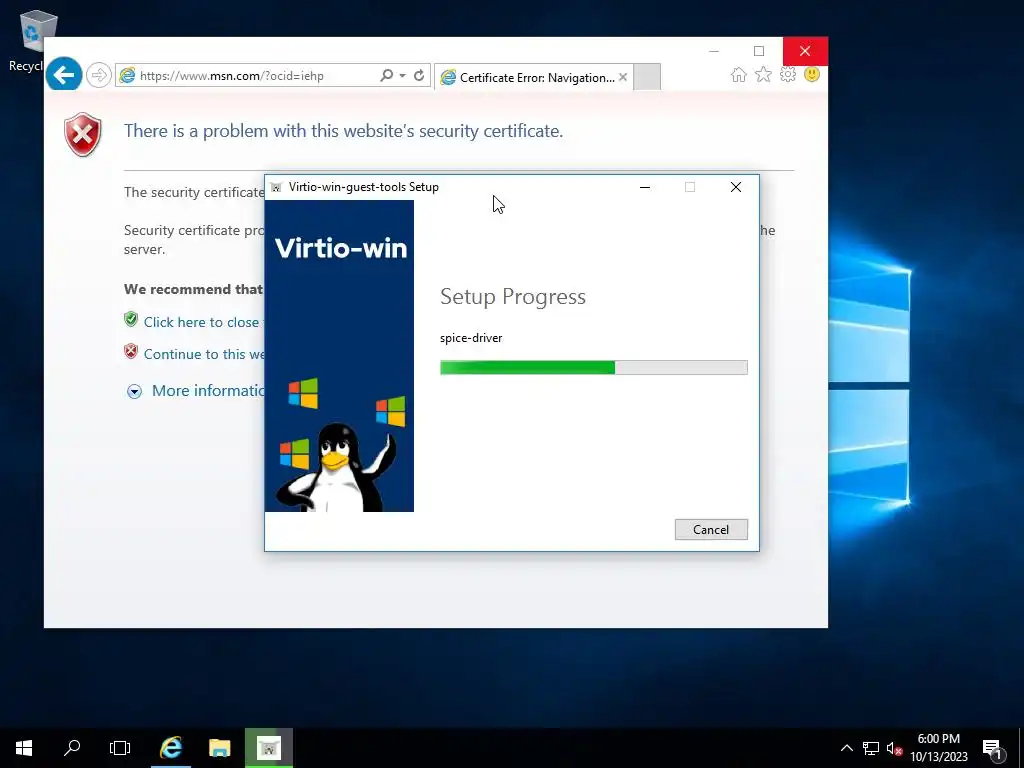This screenshot has width=1024, height=768.
Task: Open File Explorer from the taskbar
Action: click(219, 748)
